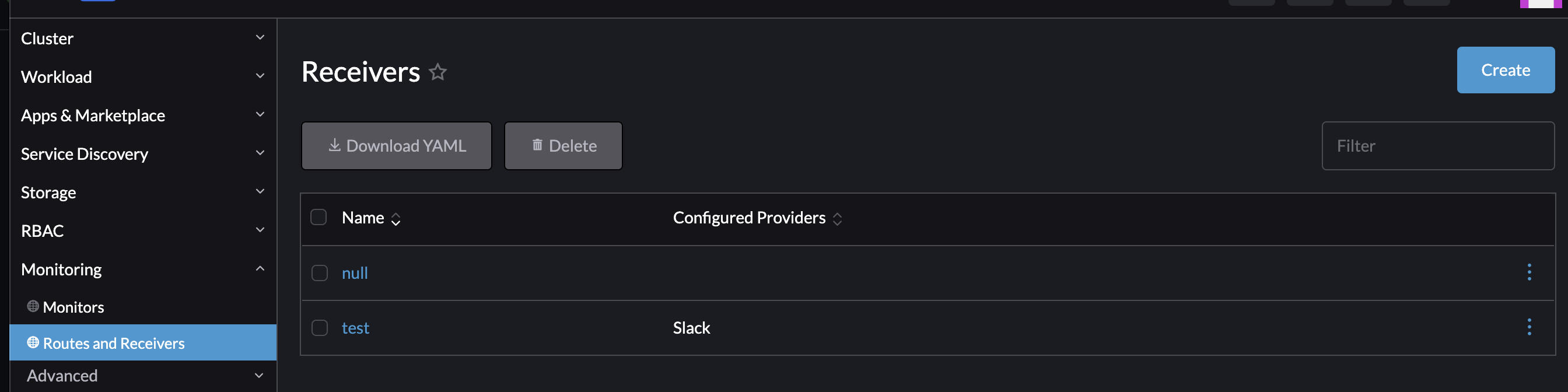Star the Receivers page as favorite
Image resolution: width=1568 pixels, height=392 pixels.
tap(437, 72)
